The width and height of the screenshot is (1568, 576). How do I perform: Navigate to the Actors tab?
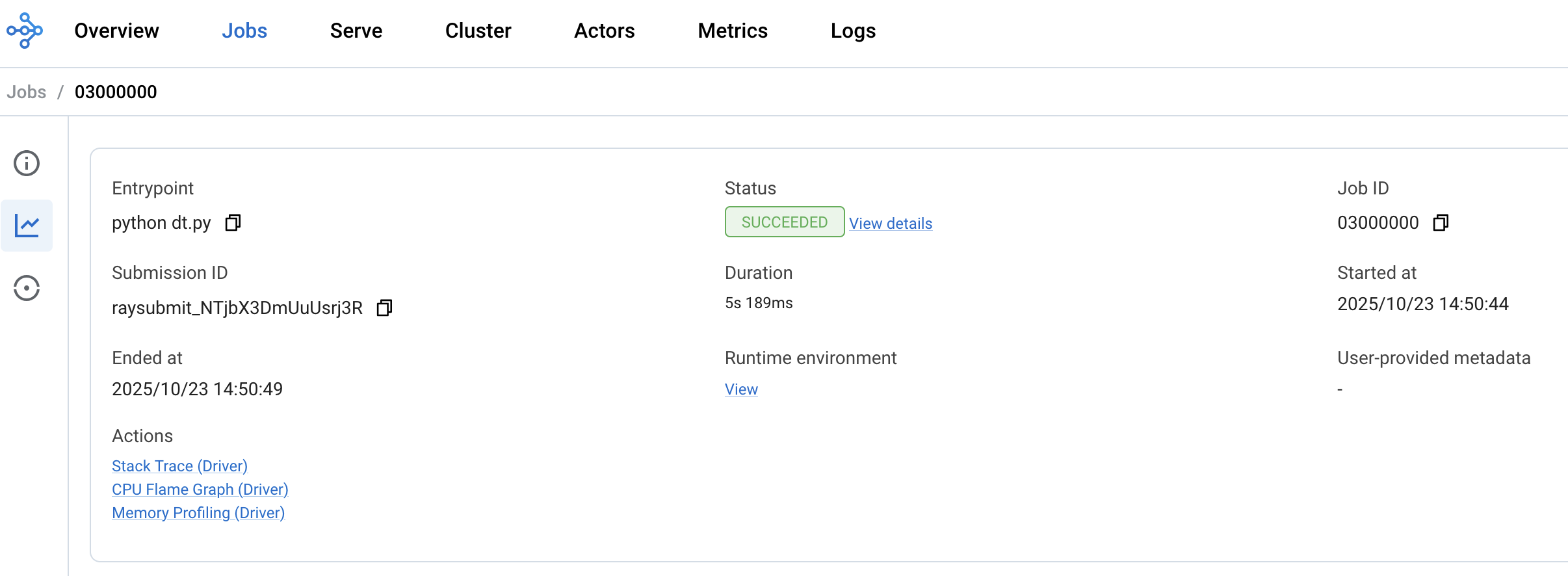pyautogui.click(x=604, y=31)
